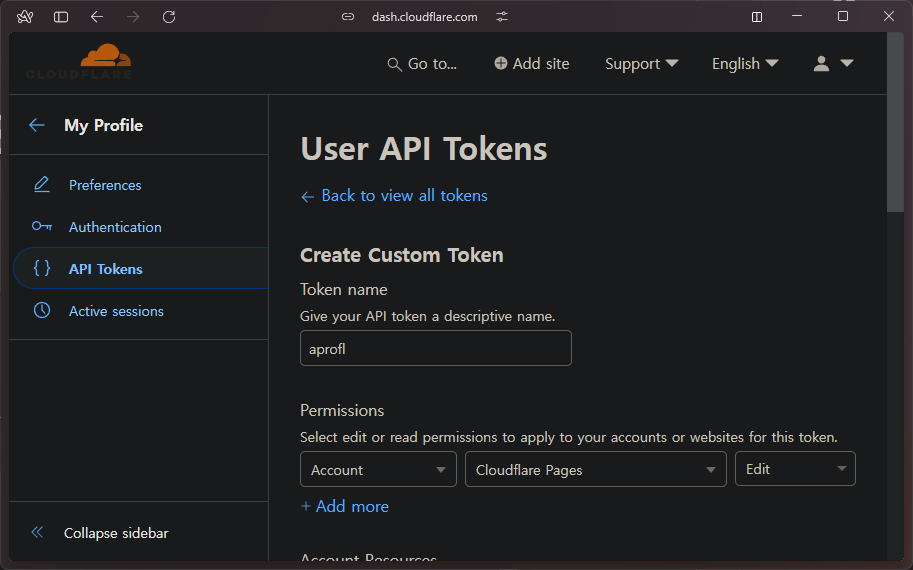
Task: Click the plus icon for Add site
Action: (500, 63)
